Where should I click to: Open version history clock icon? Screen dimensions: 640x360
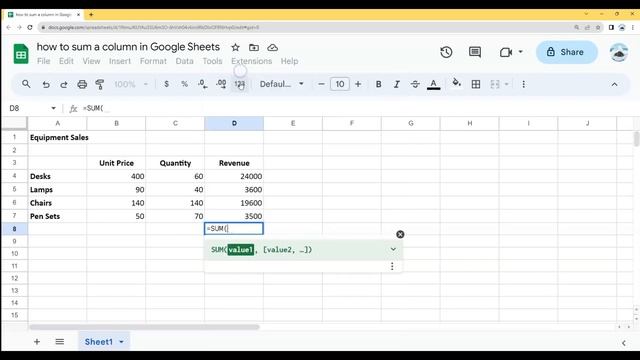click(x=446, y=52)
